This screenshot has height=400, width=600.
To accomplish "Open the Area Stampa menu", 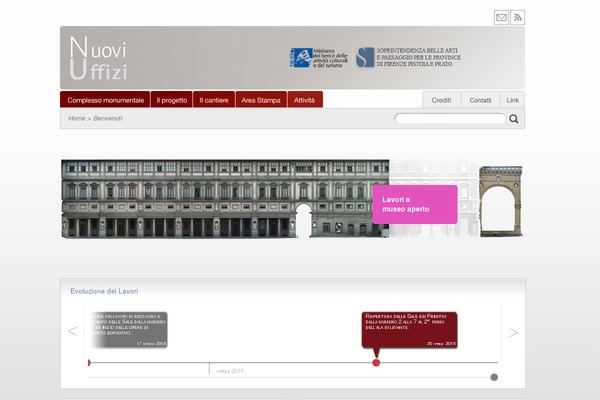I will click(x=261, y=100).
